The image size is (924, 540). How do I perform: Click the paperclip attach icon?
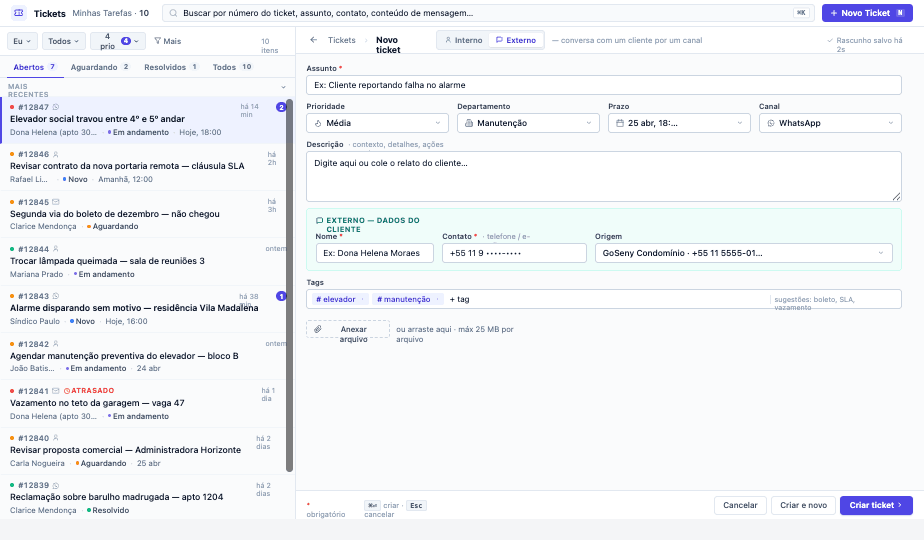tap(318, 329)
